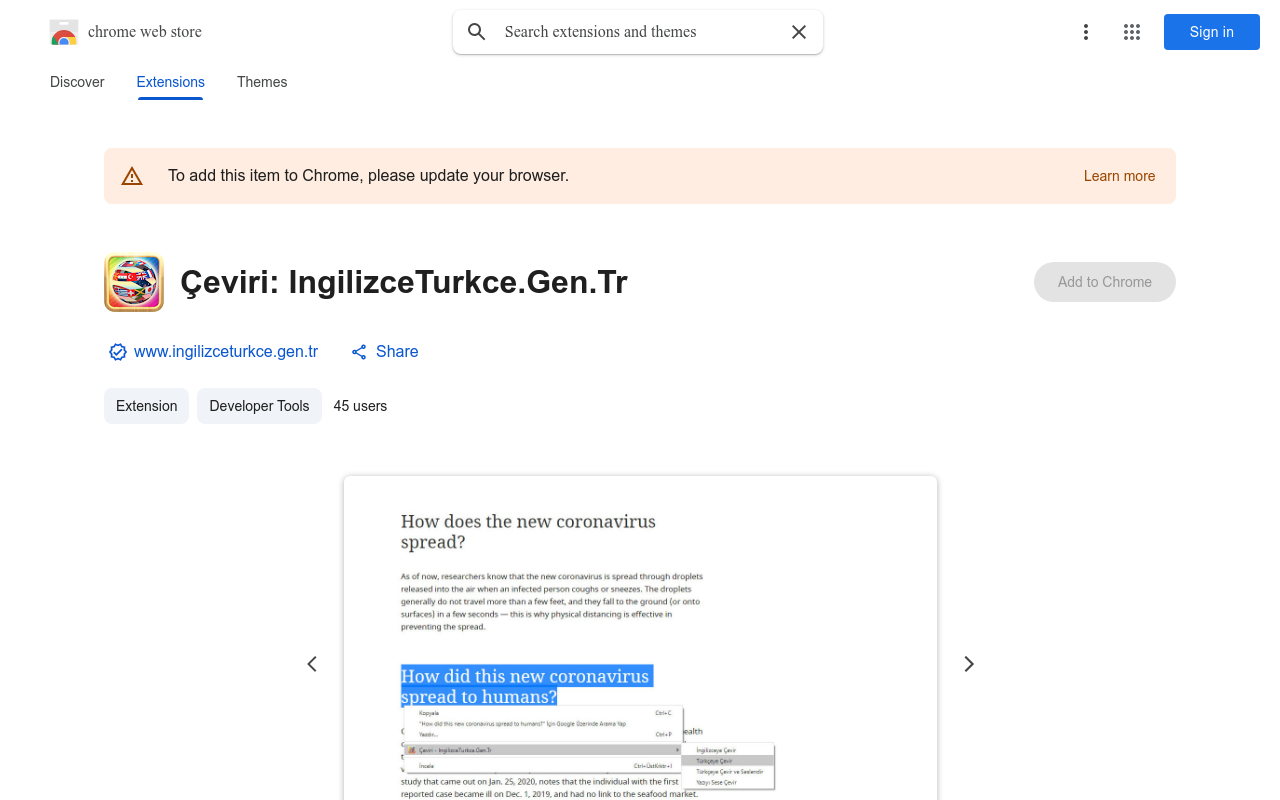Click the Sign in button
1280x800 pixels.
pos(1212,32)
